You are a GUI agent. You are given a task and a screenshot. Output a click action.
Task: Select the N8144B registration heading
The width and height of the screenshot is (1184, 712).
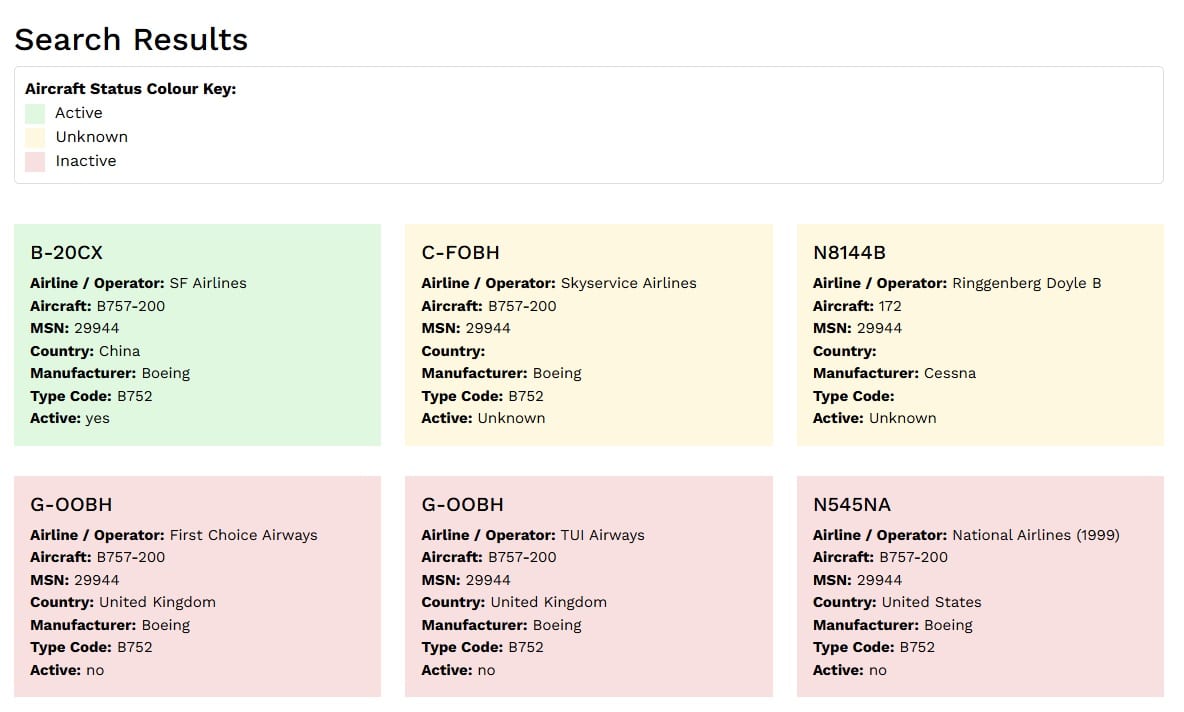(x=849, y=252)
